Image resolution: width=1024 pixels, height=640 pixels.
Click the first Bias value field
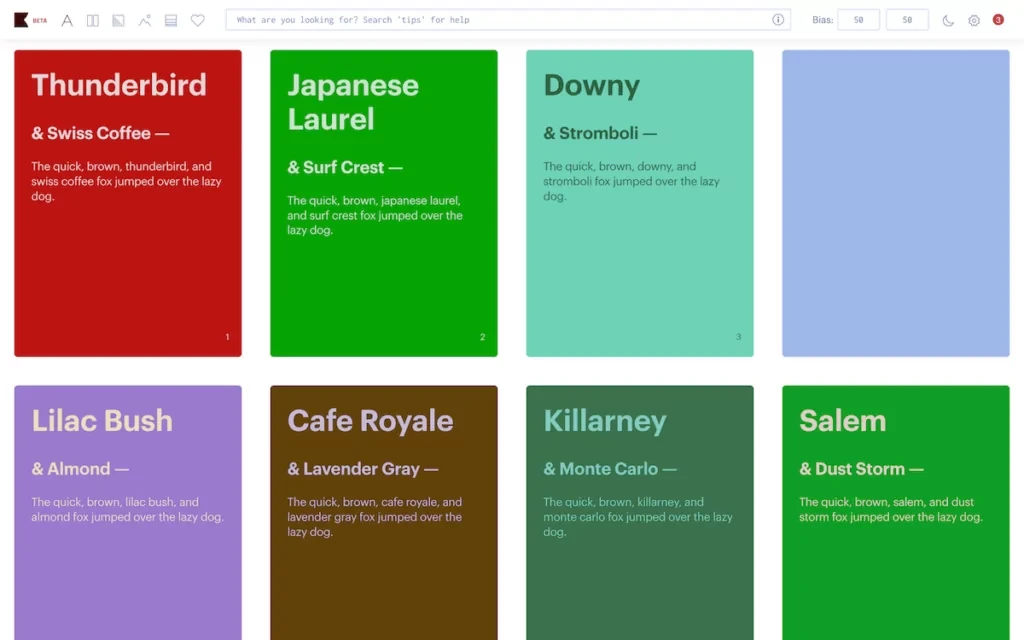[858, 20]
